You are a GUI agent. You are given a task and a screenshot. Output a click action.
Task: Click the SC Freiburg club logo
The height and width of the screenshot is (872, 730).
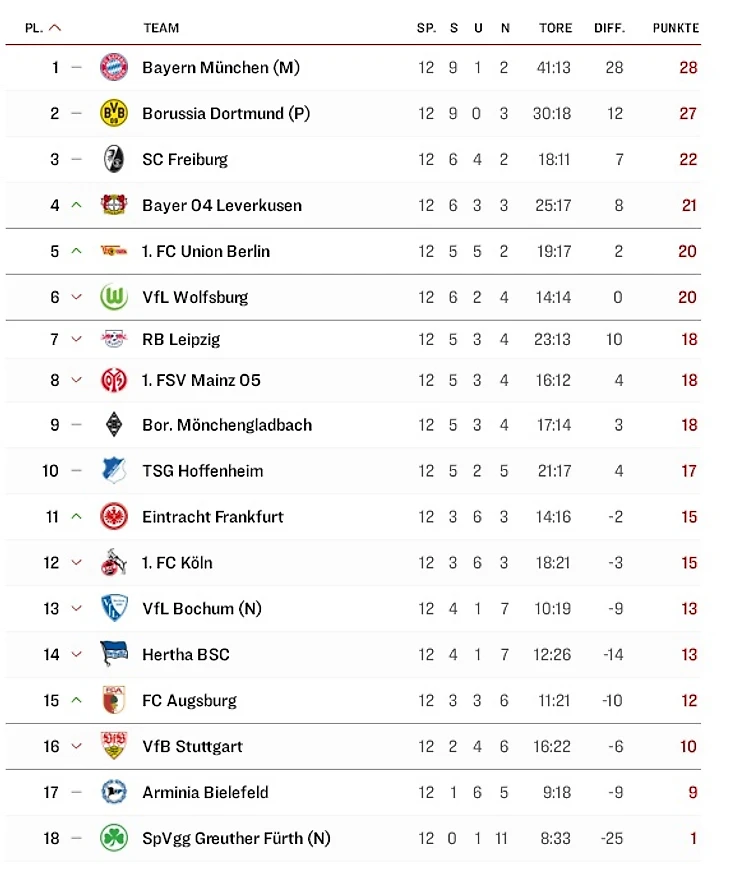114,159
